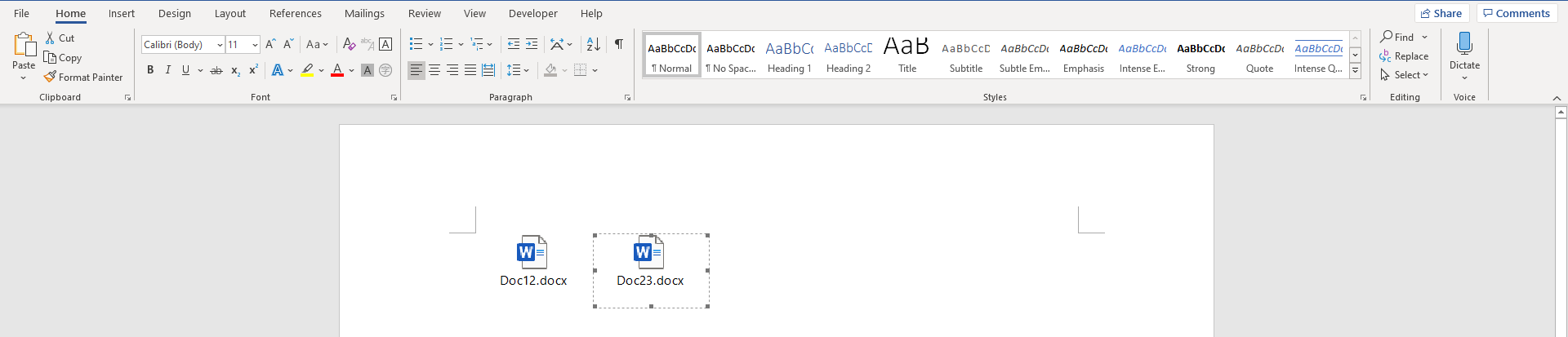Image resolution: width=1568 pixels, height=337 pixels.
Task: Open borders dropdown arrow
Action: [595, 71]
